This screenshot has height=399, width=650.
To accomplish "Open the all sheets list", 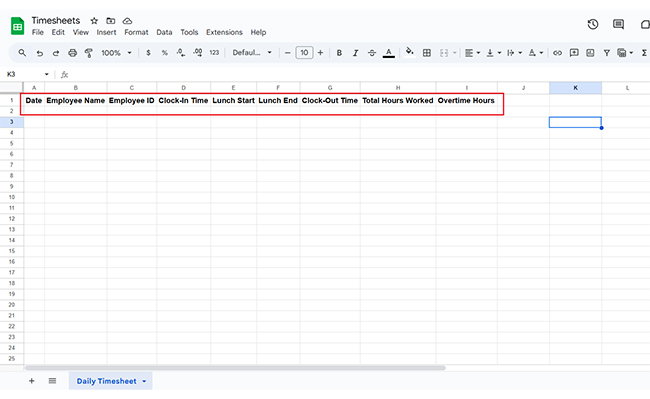I will pos(52,381).
